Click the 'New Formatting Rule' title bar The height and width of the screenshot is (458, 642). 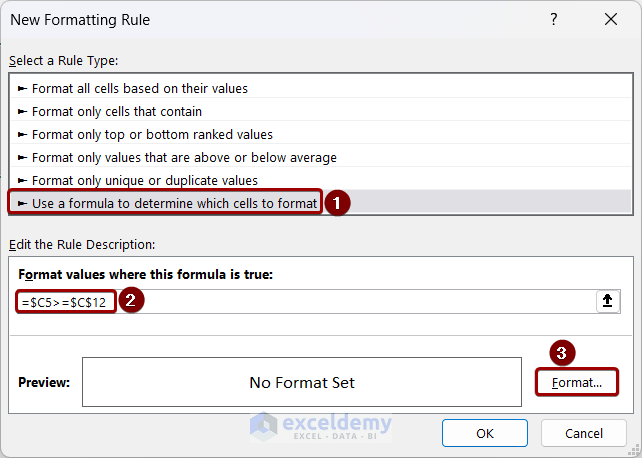pyautogui.click(x=250, y=20)
